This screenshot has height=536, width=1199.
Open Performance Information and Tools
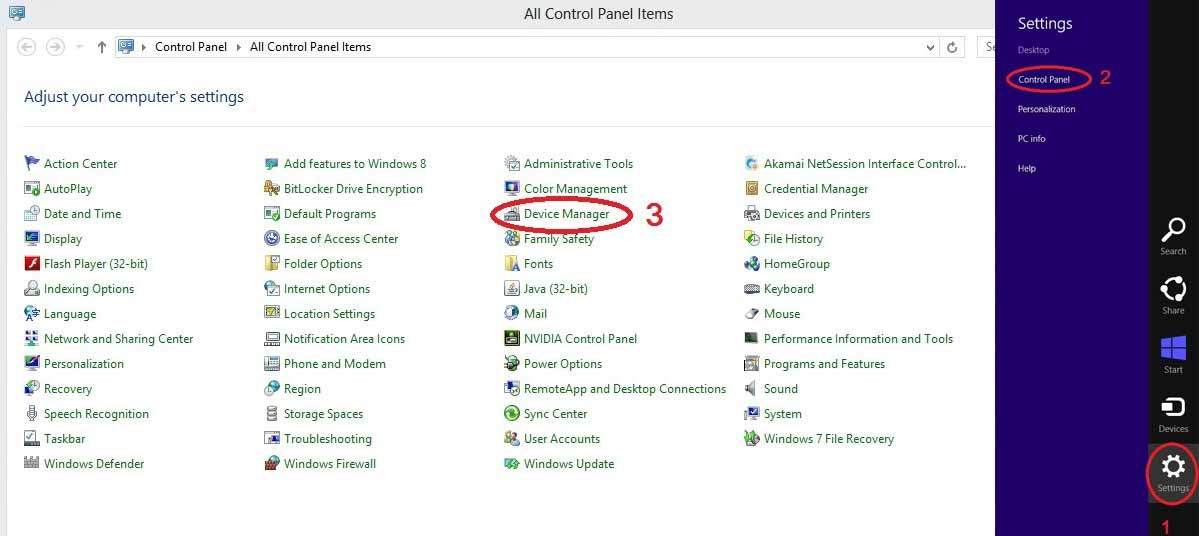858,339
